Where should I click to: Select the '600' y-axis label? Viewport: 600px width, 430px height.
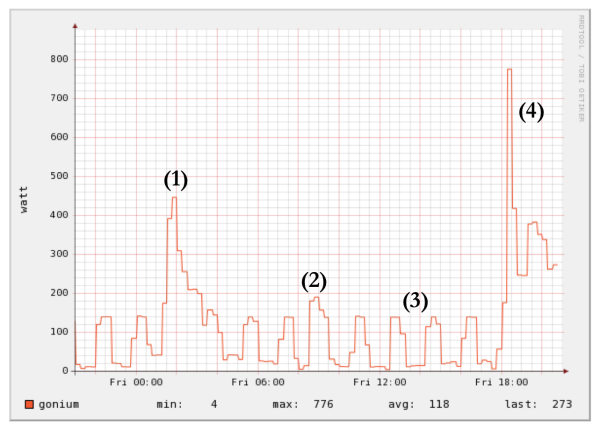(x=59, y=137)
